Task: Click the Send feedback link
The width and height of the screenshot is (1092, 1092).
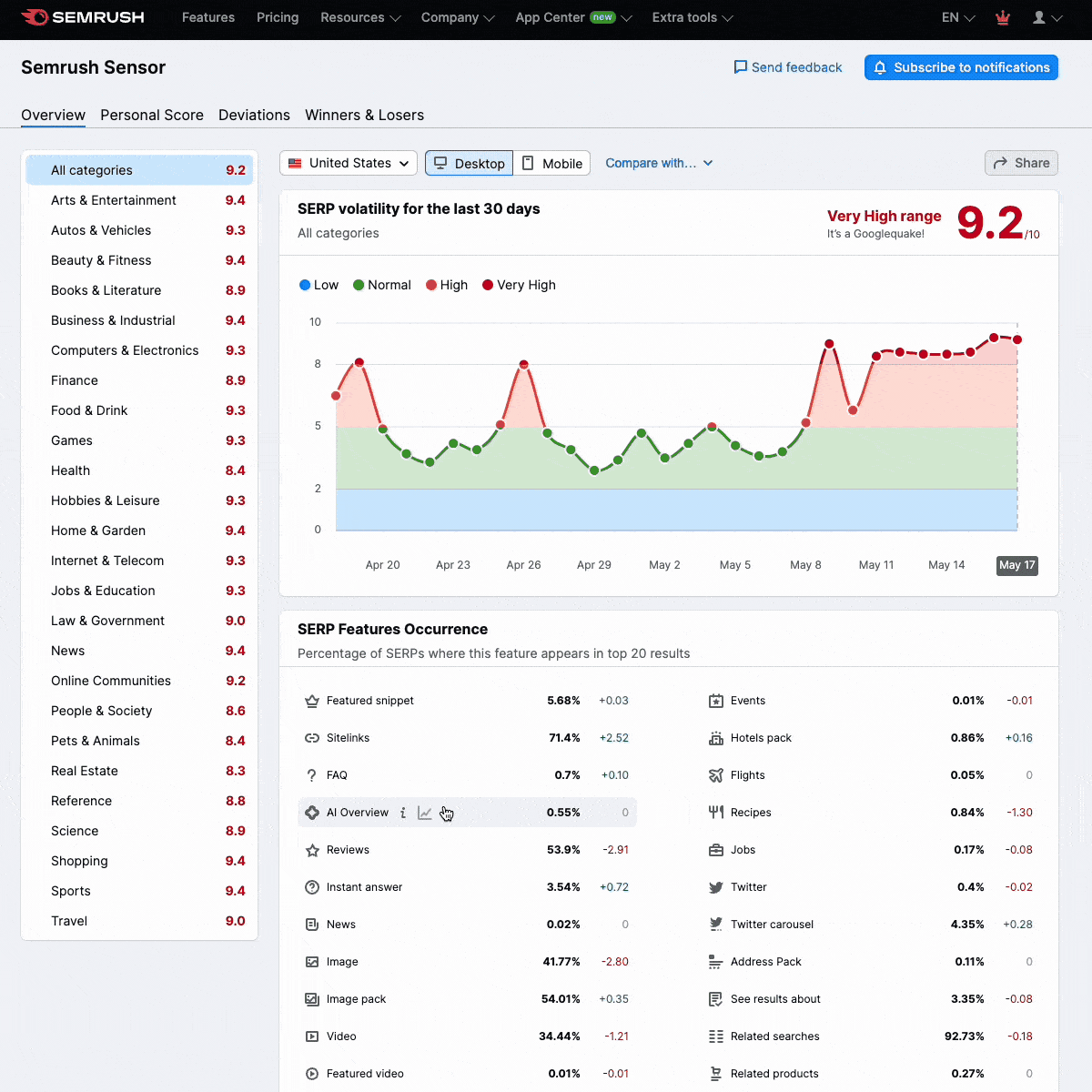Action: 788,67
